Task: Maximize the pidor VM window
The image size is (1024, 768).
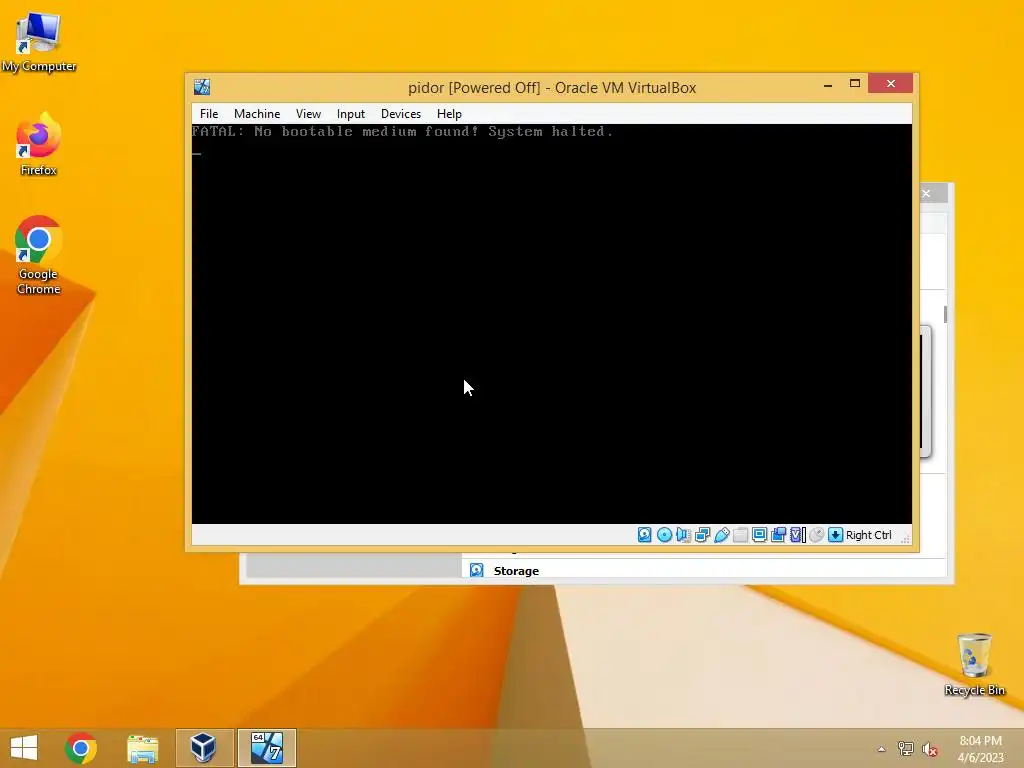Action: [x=855, y=84]
